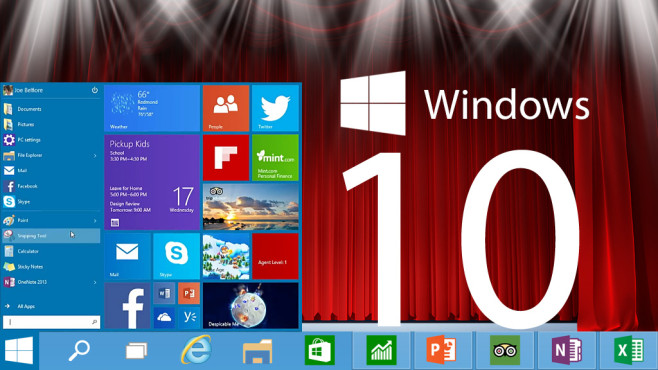Expand the OneNote 2013 jump list arrow

(x=95, y=282)
